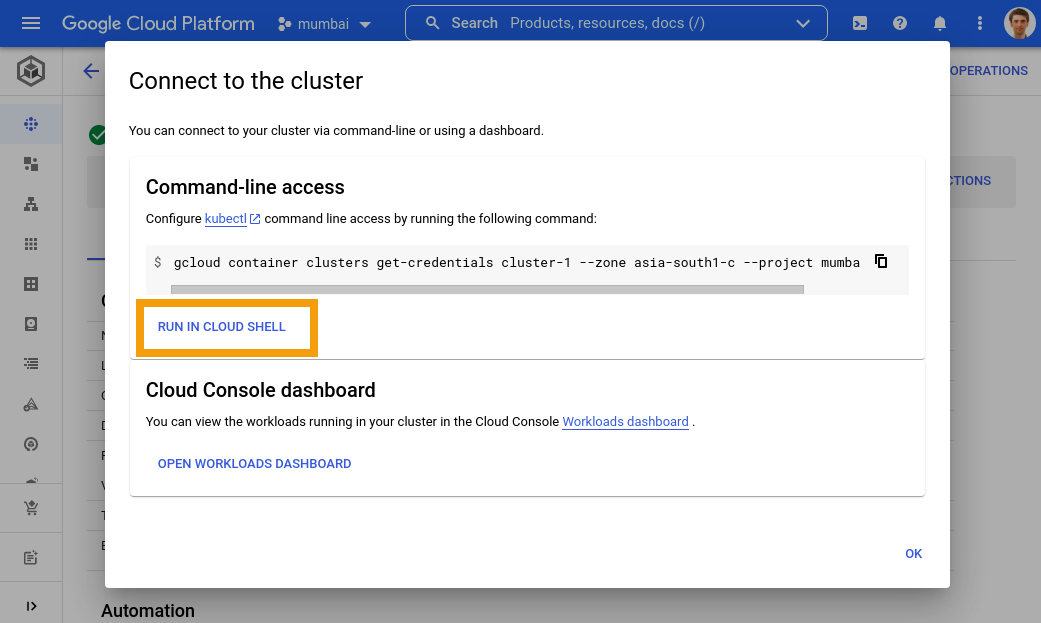Click the Command-line access heading

(x=245, y=187)
